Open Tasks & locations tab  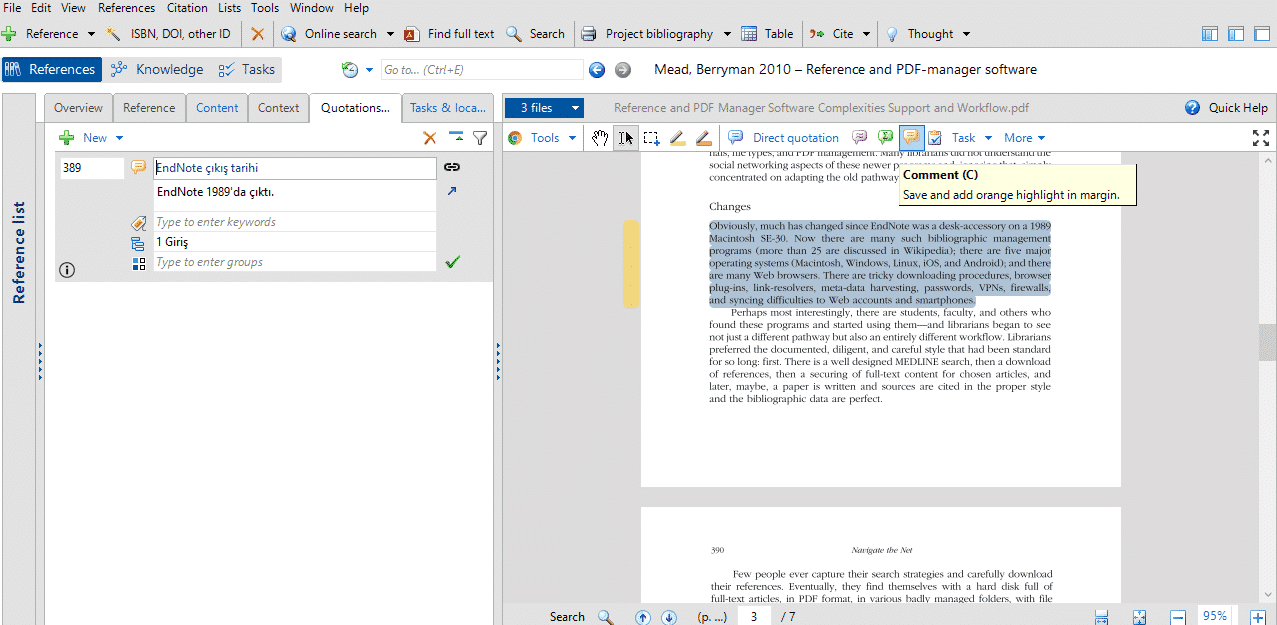tap(448, 108)
